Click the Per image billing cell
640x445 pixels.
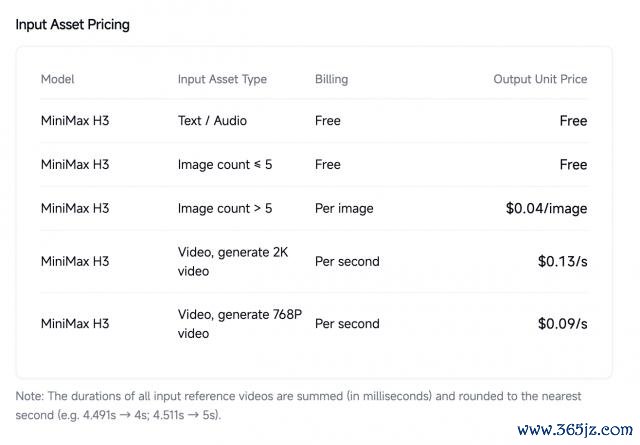coord(344,209)
